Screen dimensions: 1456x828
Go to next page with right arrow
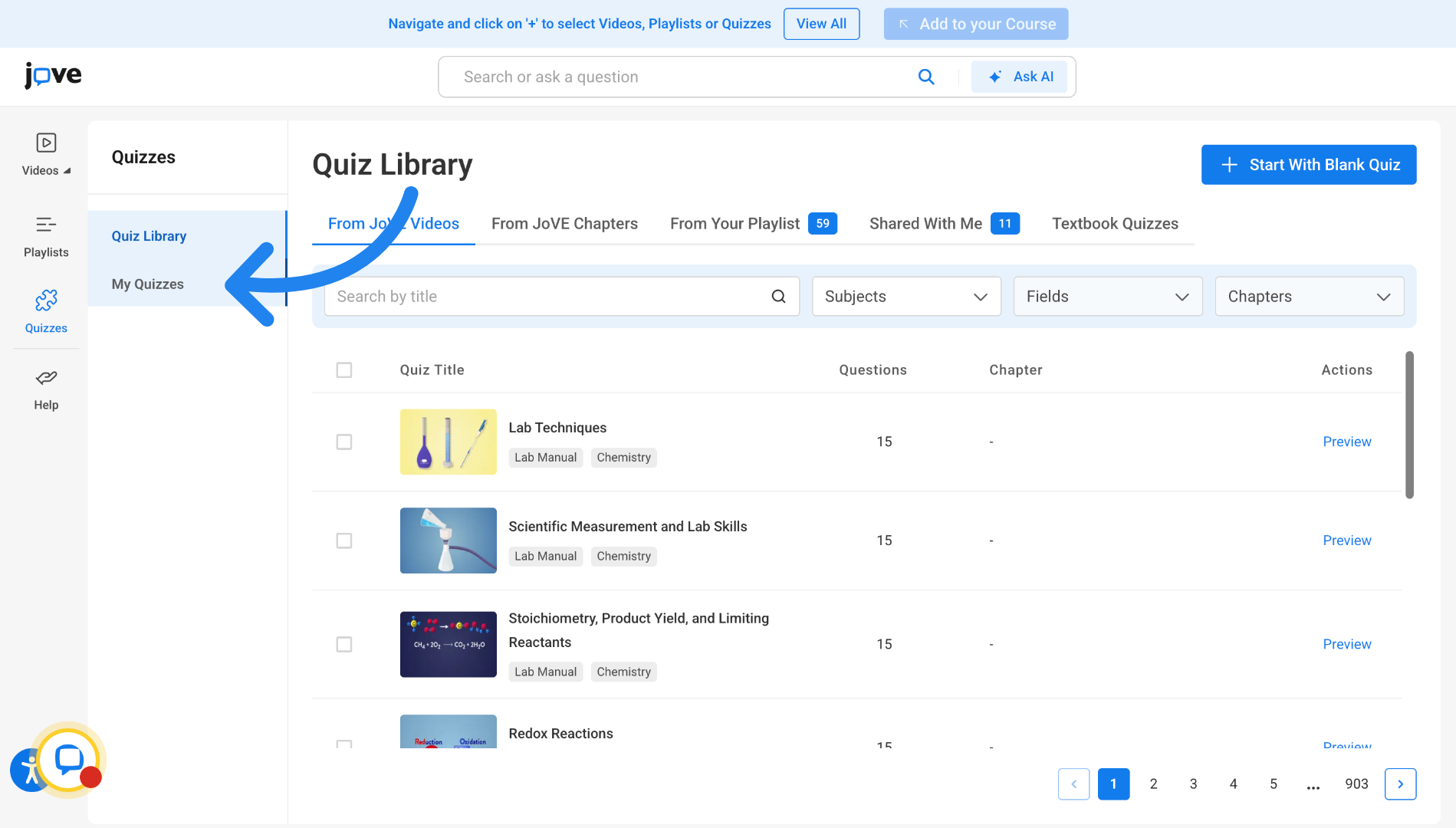coord(1400,784)
